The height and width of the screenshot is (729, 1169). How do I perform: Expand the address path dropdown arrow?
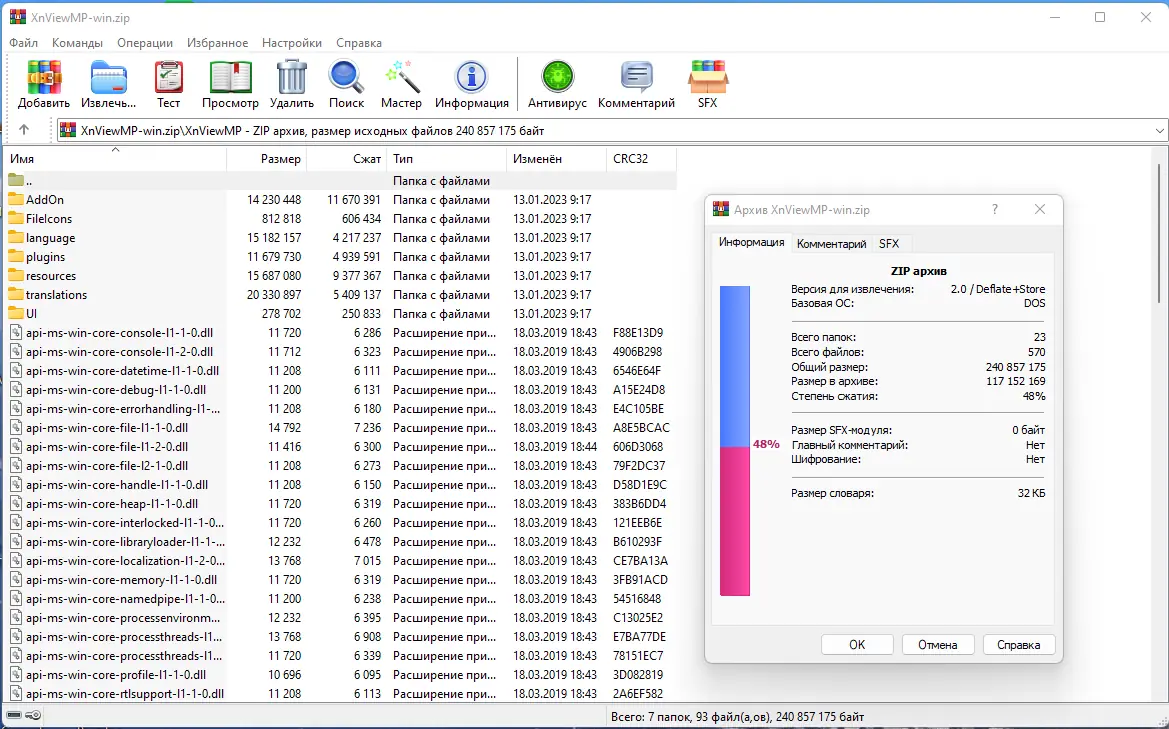(1160, 130)
